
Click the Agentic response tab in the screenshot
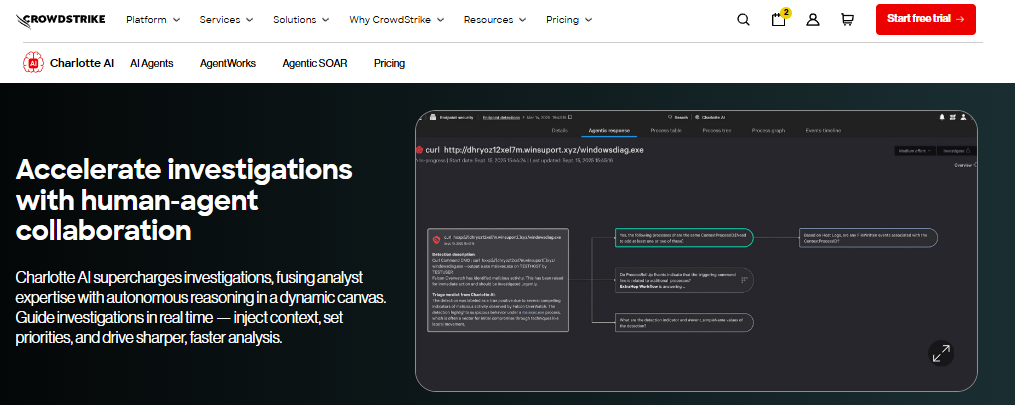pyautogui.click(x=608, y=130)
